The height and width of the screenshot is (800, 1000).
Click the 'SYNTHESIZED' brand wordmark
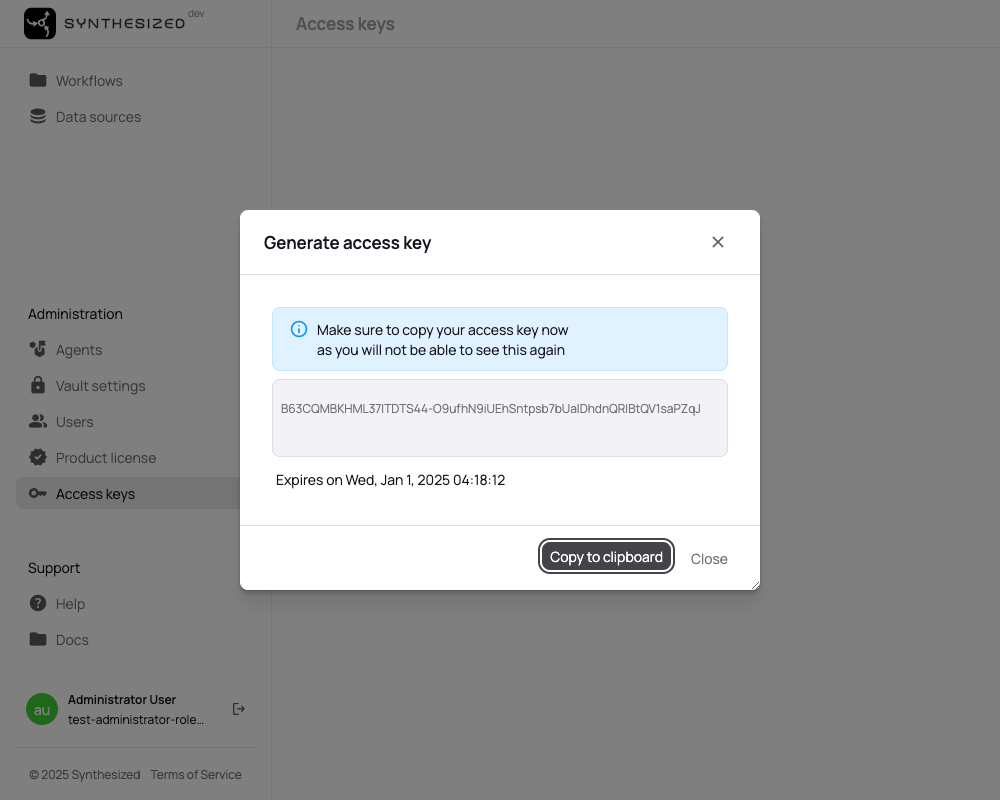pyautogui.click(x=124, y=24)
